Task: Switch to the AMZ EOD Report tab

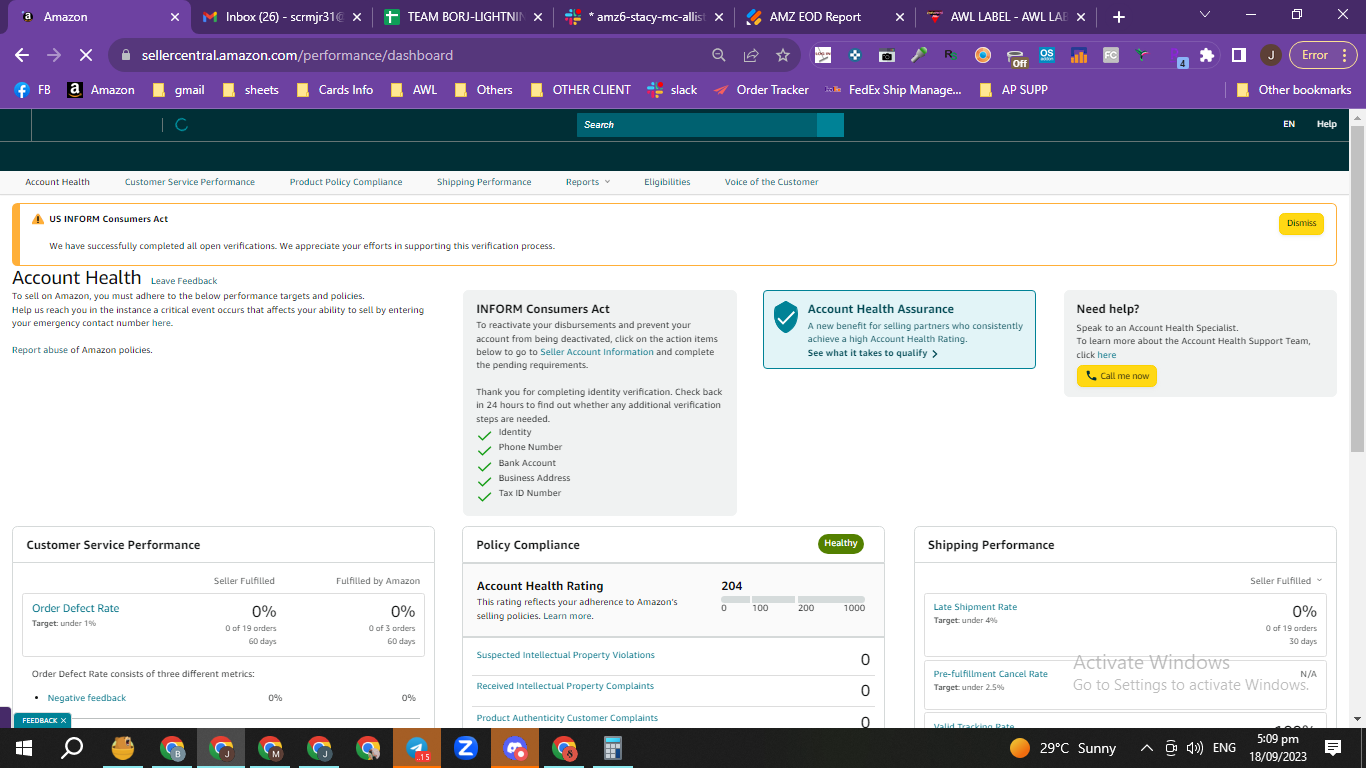Action: tap(824, 17)
